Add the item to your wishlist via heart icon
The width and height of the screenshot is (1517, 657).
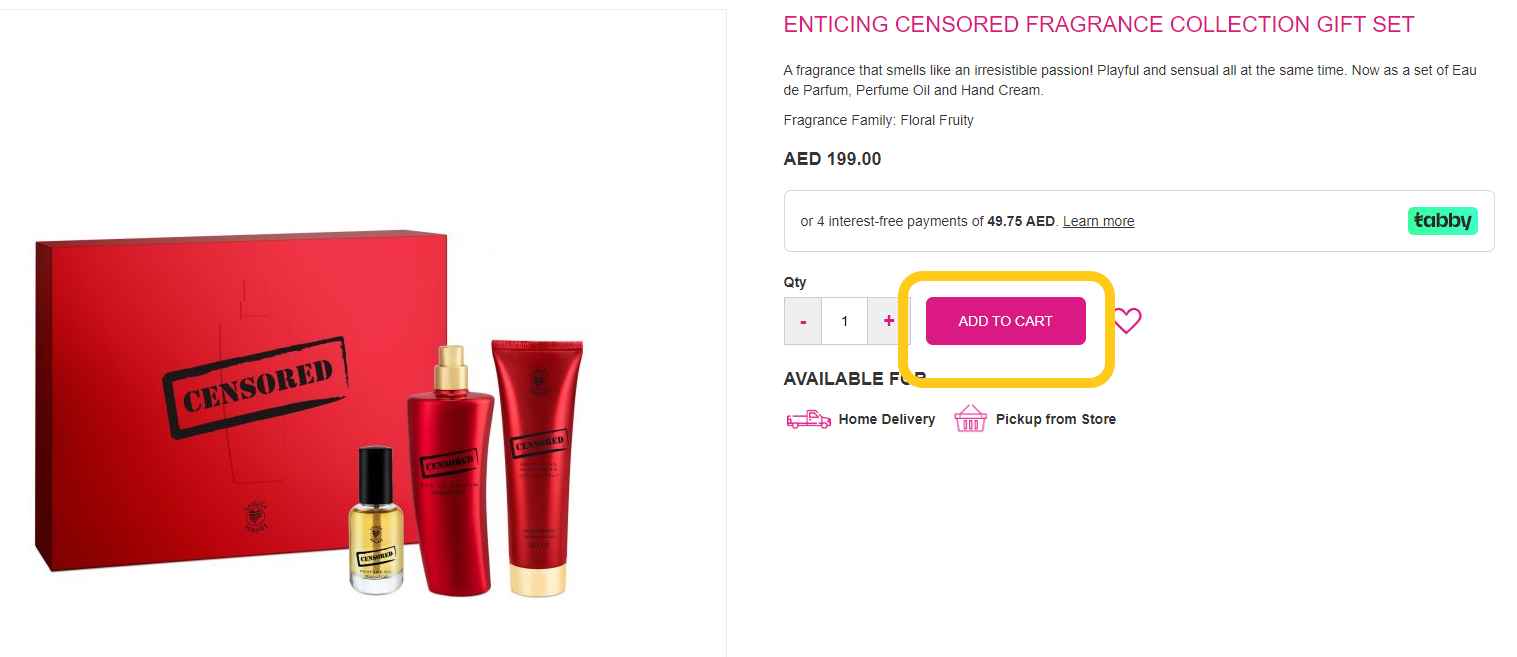pyautogui.click(x=1127, y=321)
